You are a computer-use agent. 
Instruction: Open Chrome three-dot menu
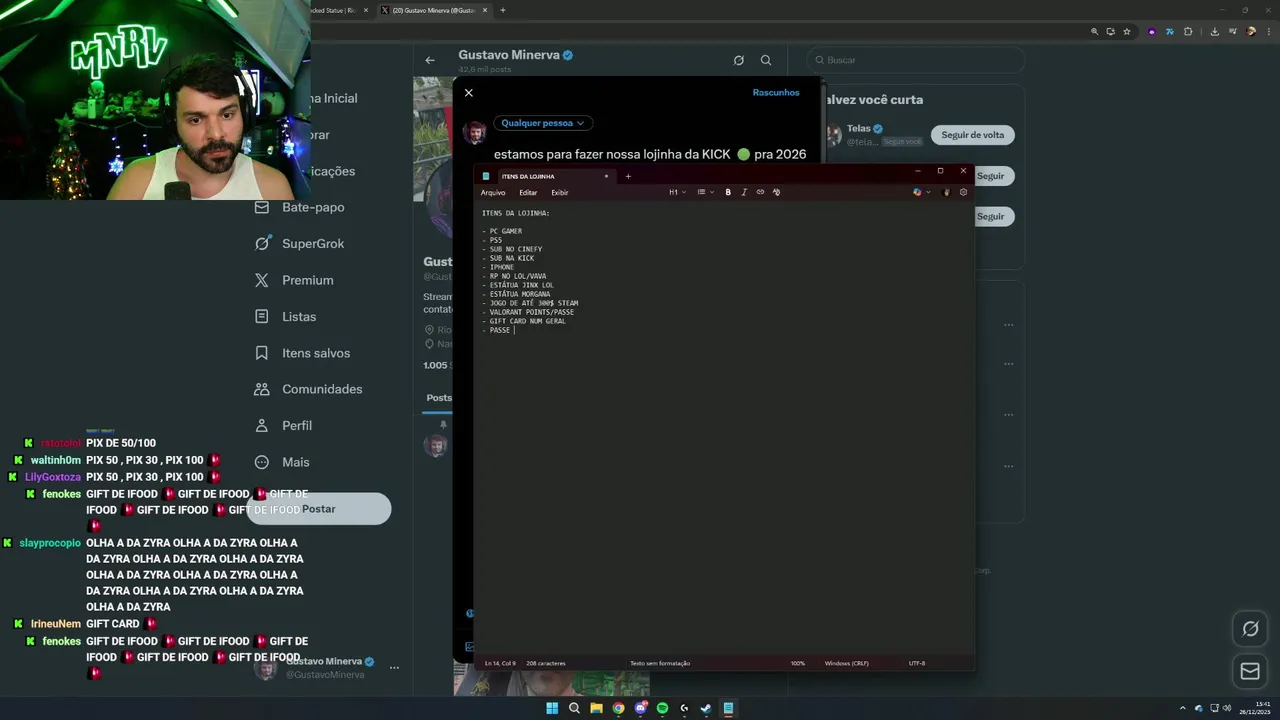pos(1269,31)
